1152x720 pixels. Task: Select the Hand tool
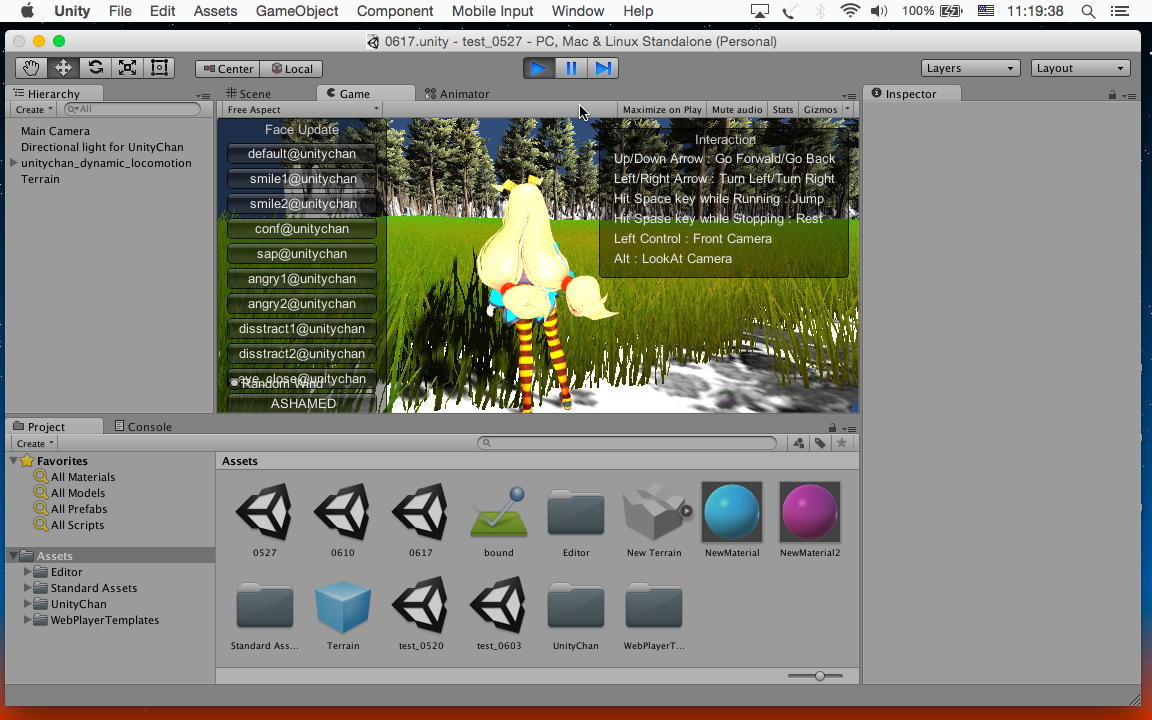click(31, 68)
